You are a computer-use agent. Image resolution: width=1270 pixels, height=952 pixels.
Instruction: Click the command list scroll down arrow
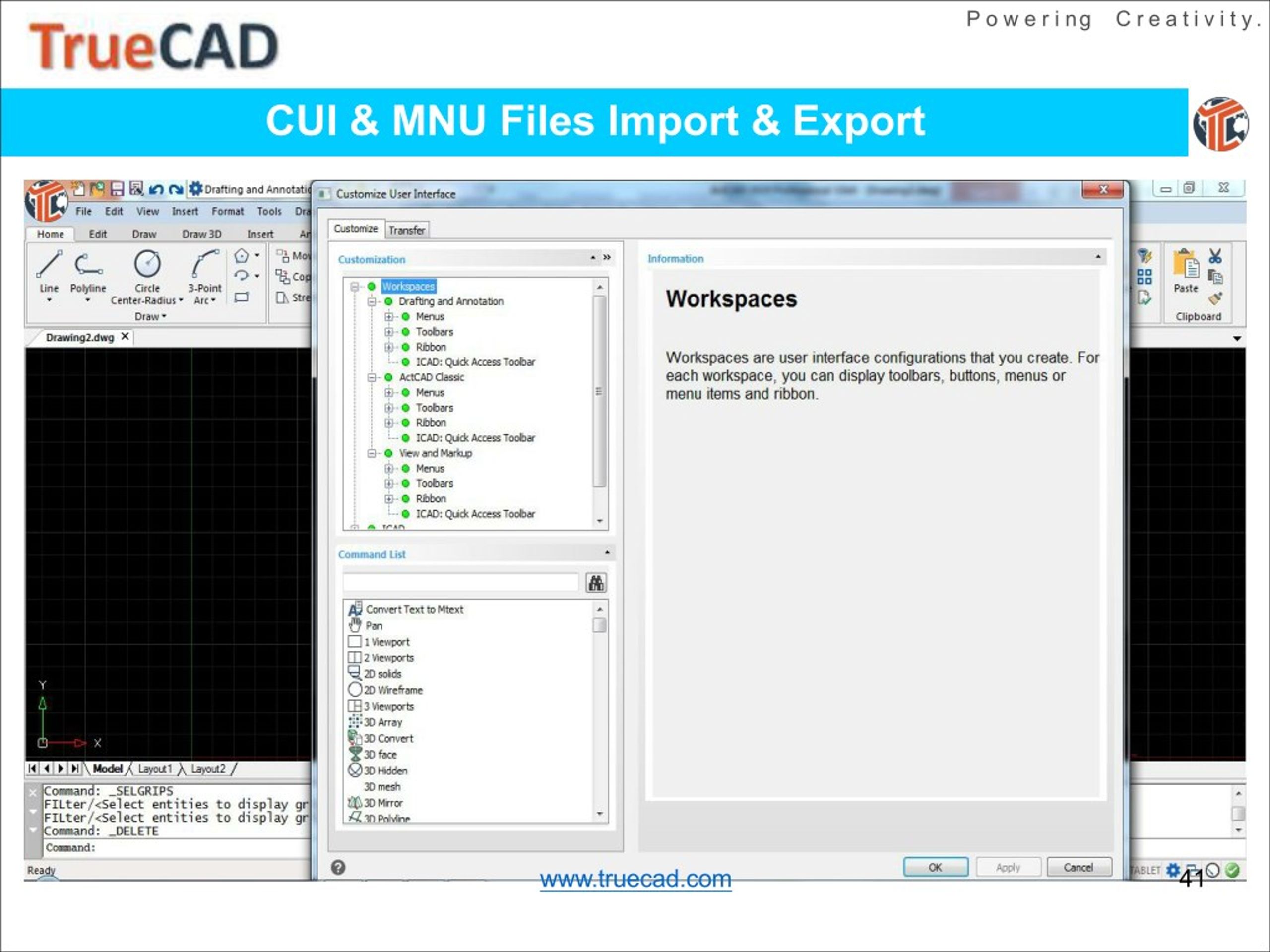(x=599, y=814)
